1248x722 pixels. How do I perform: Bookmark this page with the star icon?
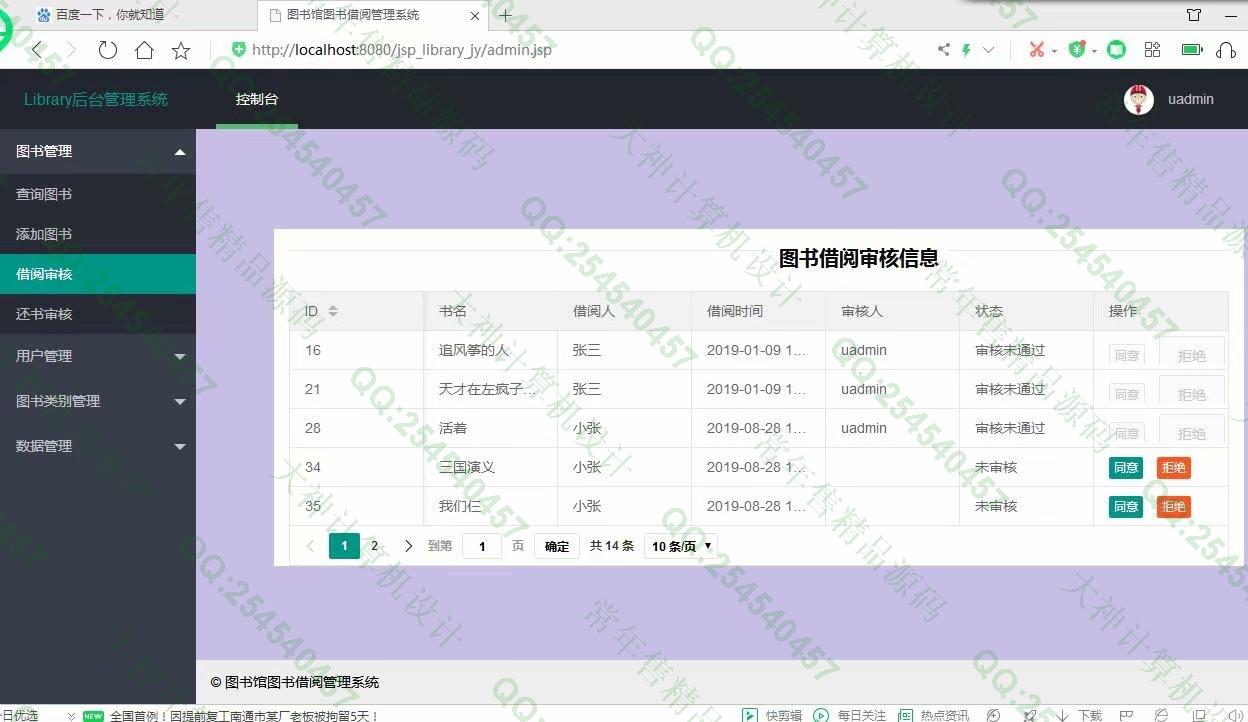(181, 50)
